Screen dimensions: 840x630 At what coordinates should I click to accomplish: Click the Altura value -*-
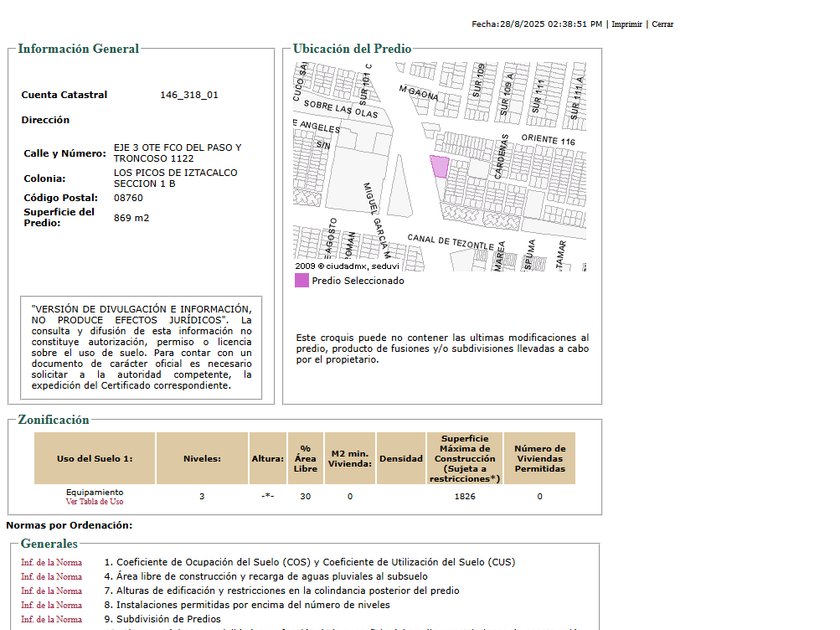pos(267,497)
